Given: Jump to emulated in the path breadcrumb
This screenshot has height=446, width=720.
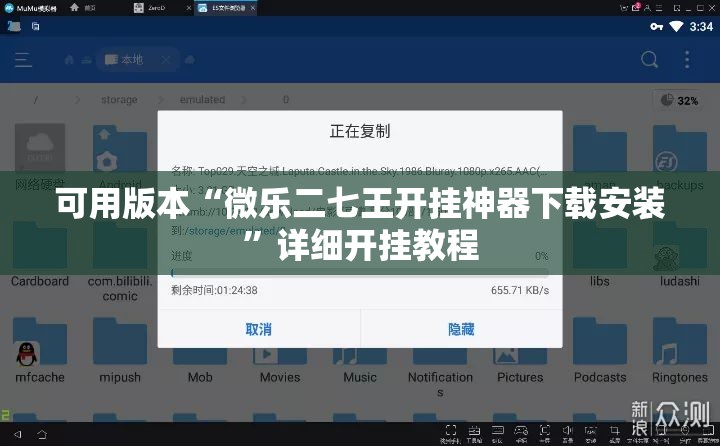Looking at the screenshot, I should pyautogui.click(x=202, y=100).
